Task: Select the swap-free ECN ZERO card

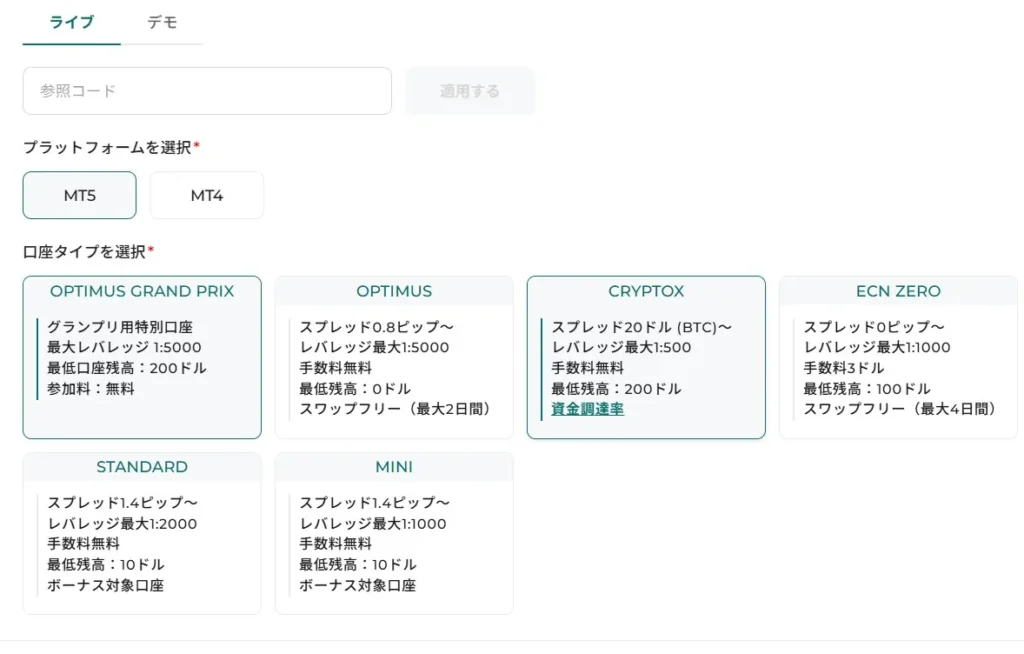Action: click(x=897, y=355)
